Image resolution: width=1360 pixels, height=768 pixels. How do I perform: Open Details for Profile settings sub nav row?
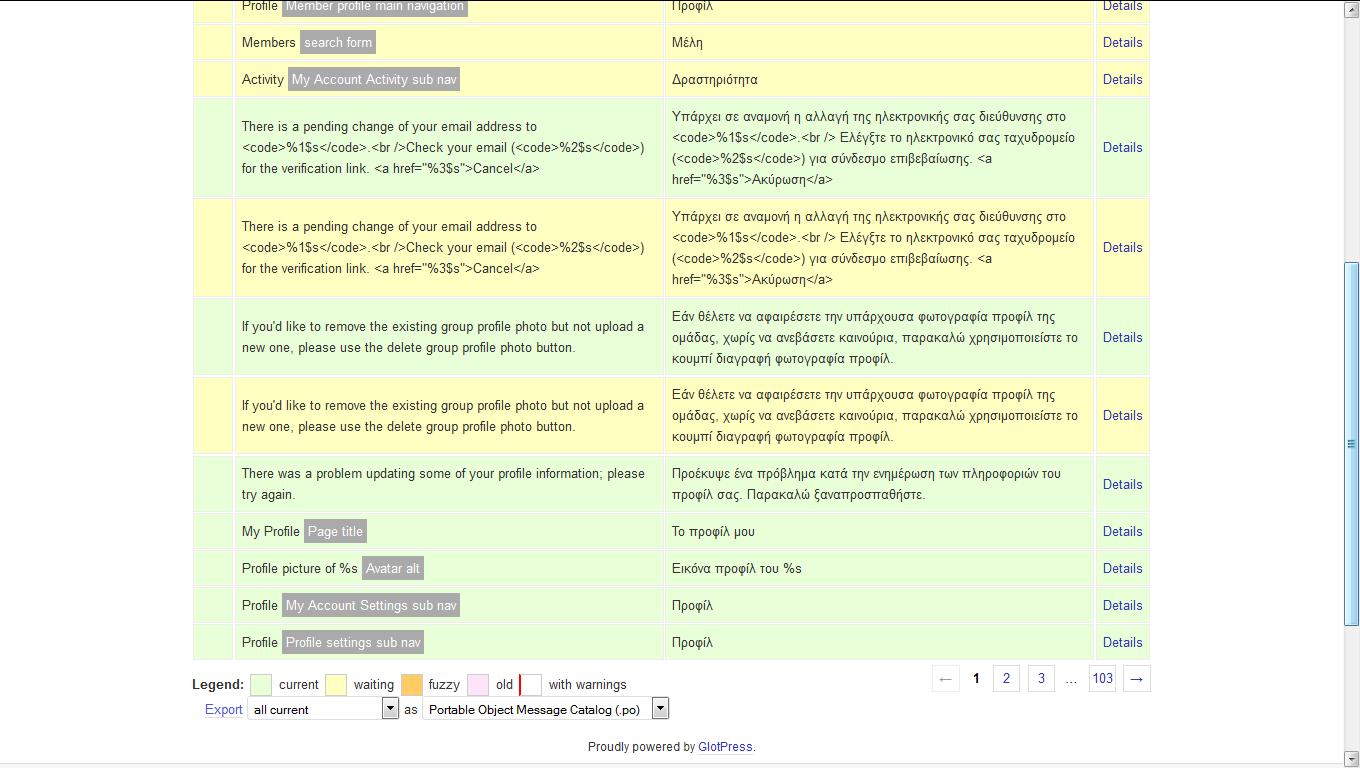tap(1122, 642)
